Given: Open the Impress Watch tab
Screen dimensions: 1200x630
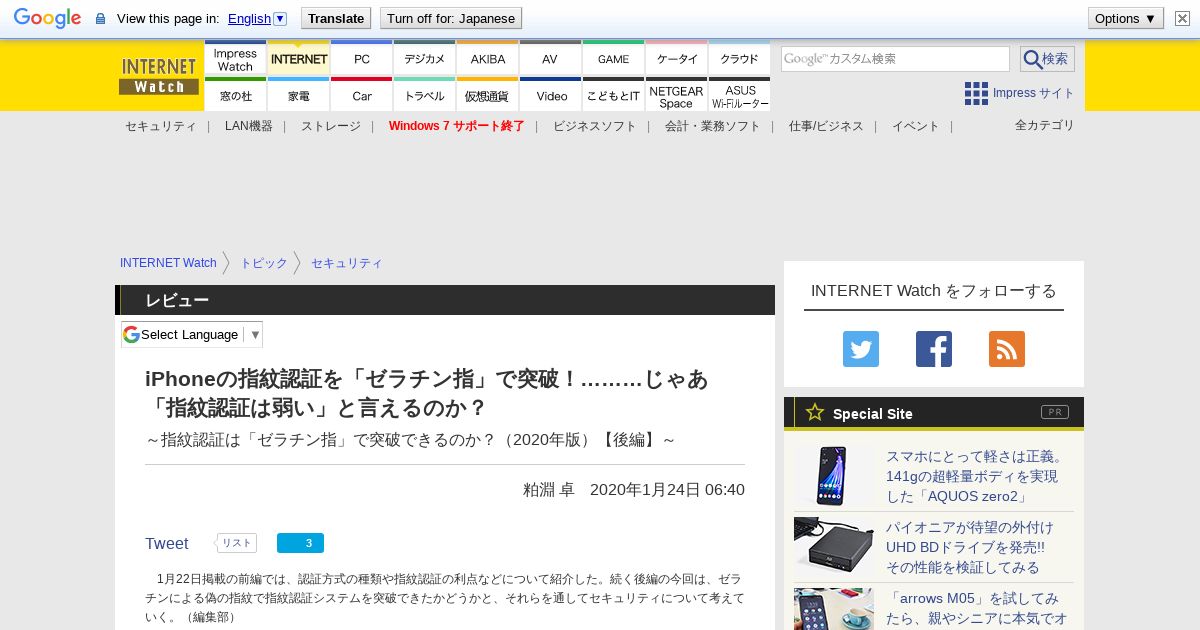Looking at the screenshot, I should pos(235,60).
